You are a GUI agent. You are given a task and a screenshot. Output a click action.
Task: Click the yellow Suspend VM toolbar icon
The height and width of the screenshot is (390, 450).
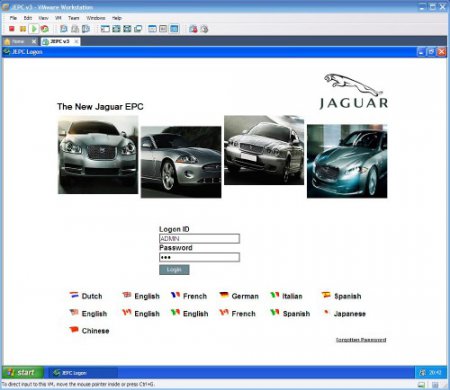coord(23,29)
